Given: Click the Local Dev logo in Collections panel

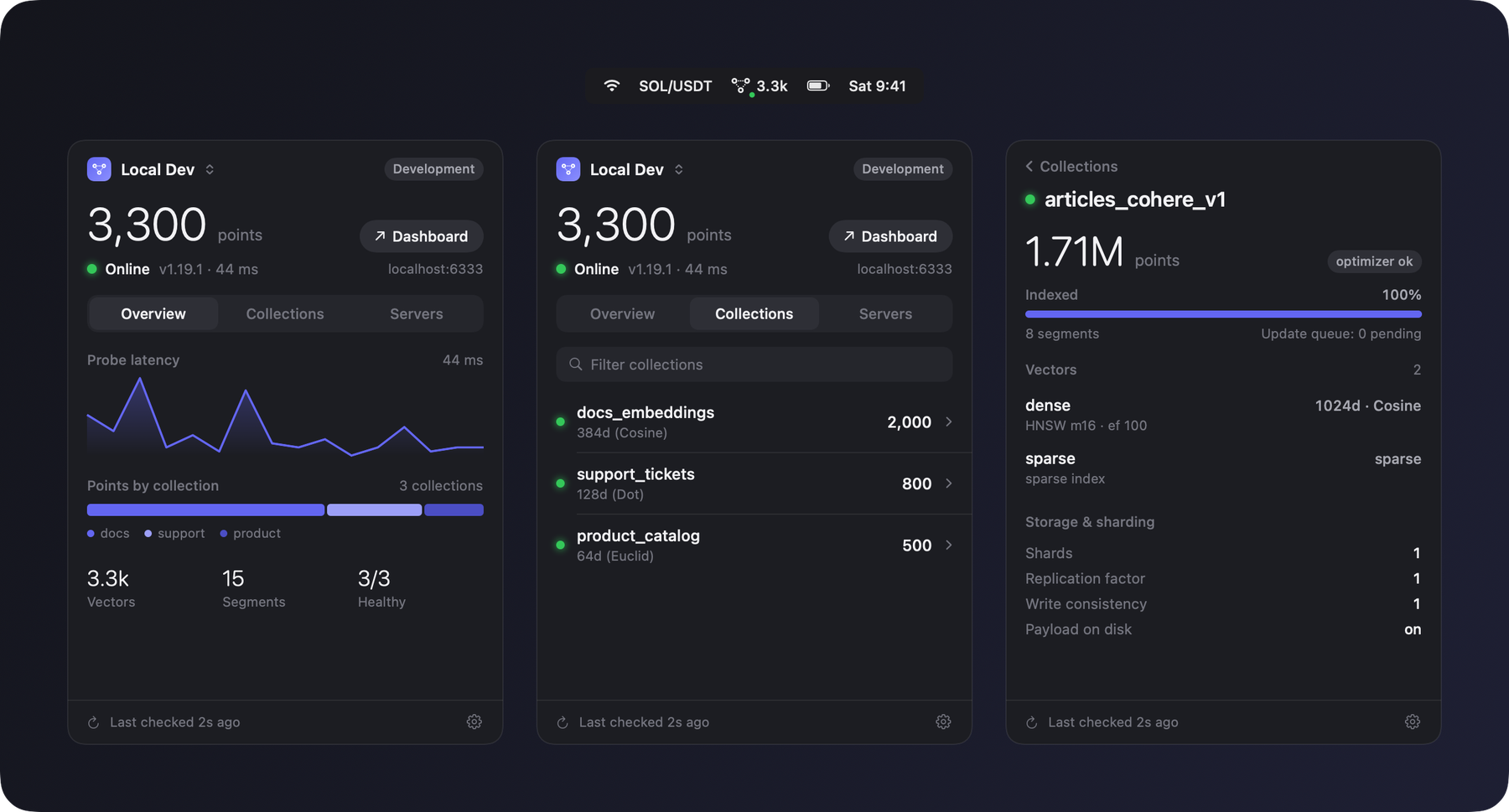Looking at the screenshot, I should click(x=568, y=169).
